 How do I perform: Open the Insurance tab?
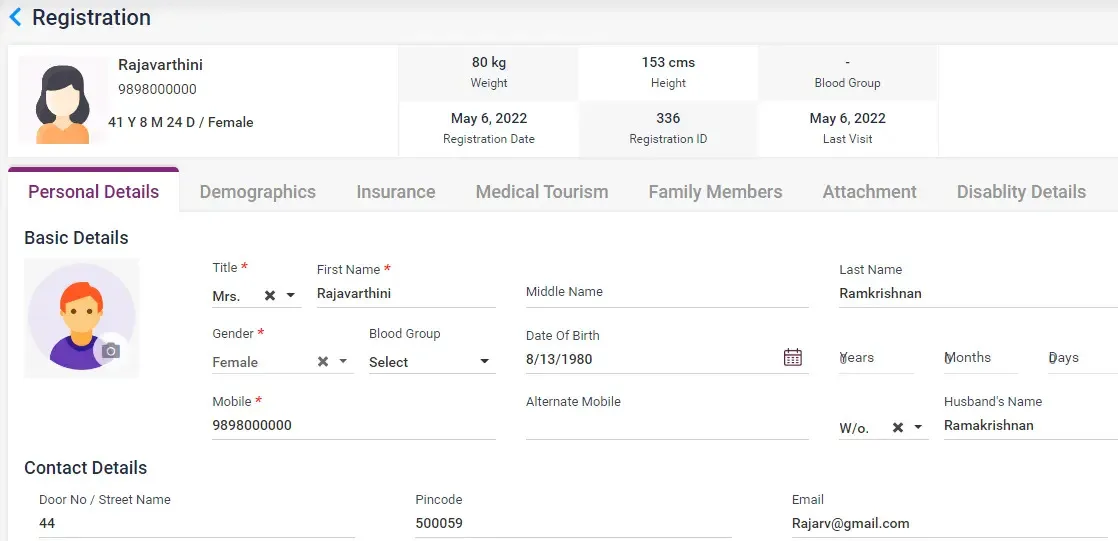(x=395, y=192)
